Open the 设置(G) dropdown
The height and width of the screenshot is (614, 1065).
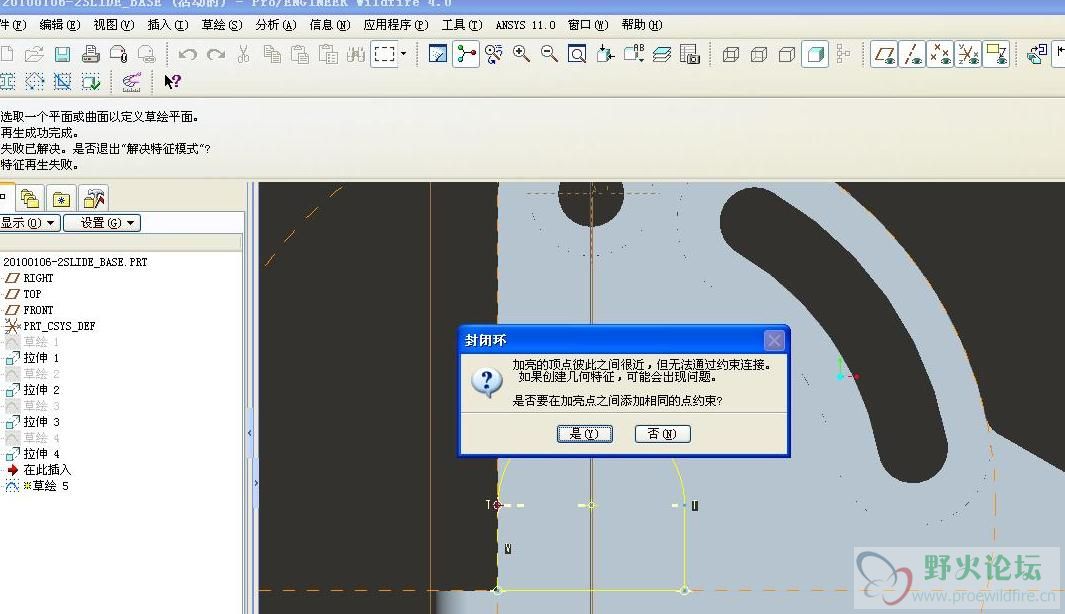point(102,223)
